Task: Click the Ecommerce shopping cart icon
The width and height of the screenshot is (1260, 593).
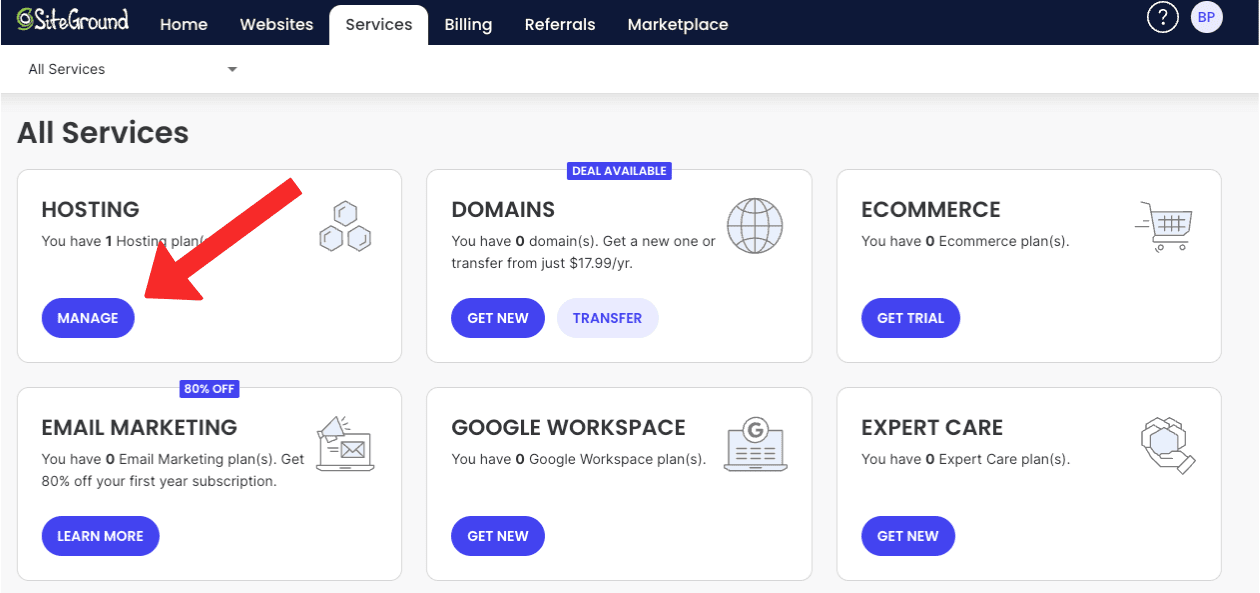Action: [1165, 226]
